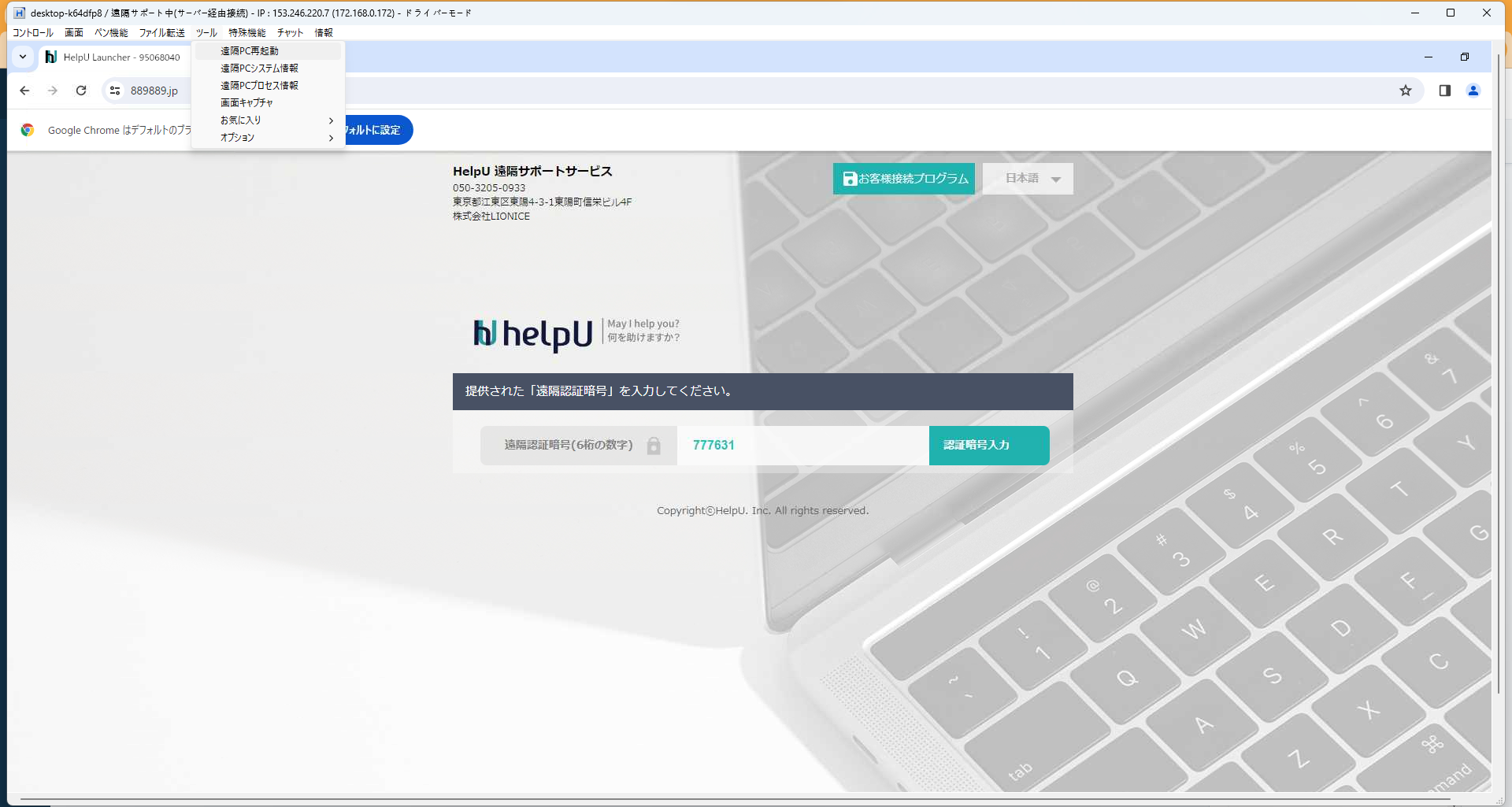Set Chrome as default browser button
Image resolution: width=1512 pixels, height=807 pixels.
pos(378,130)
